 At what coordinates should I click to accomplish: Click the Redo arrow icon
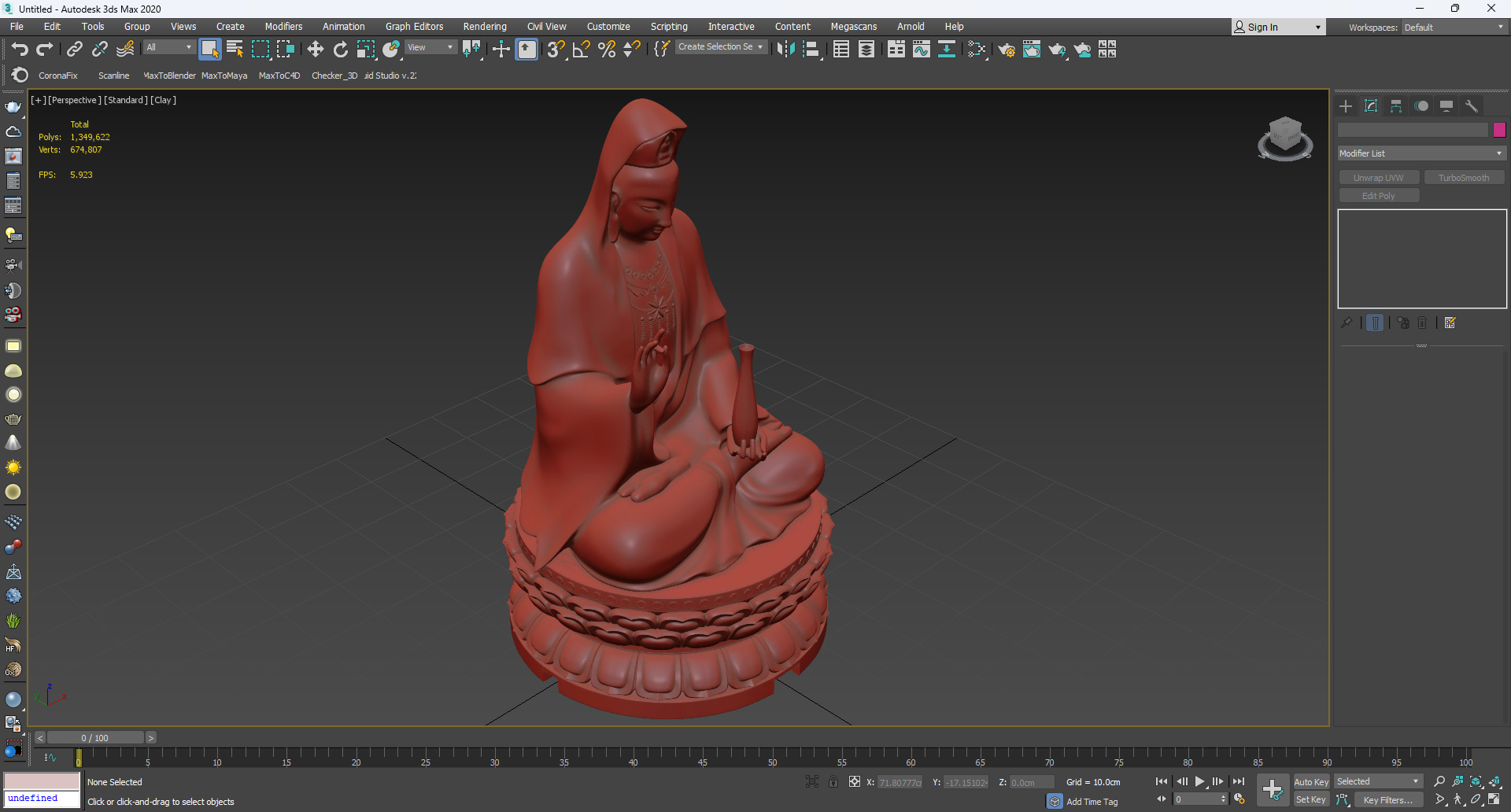click(45, 50)
